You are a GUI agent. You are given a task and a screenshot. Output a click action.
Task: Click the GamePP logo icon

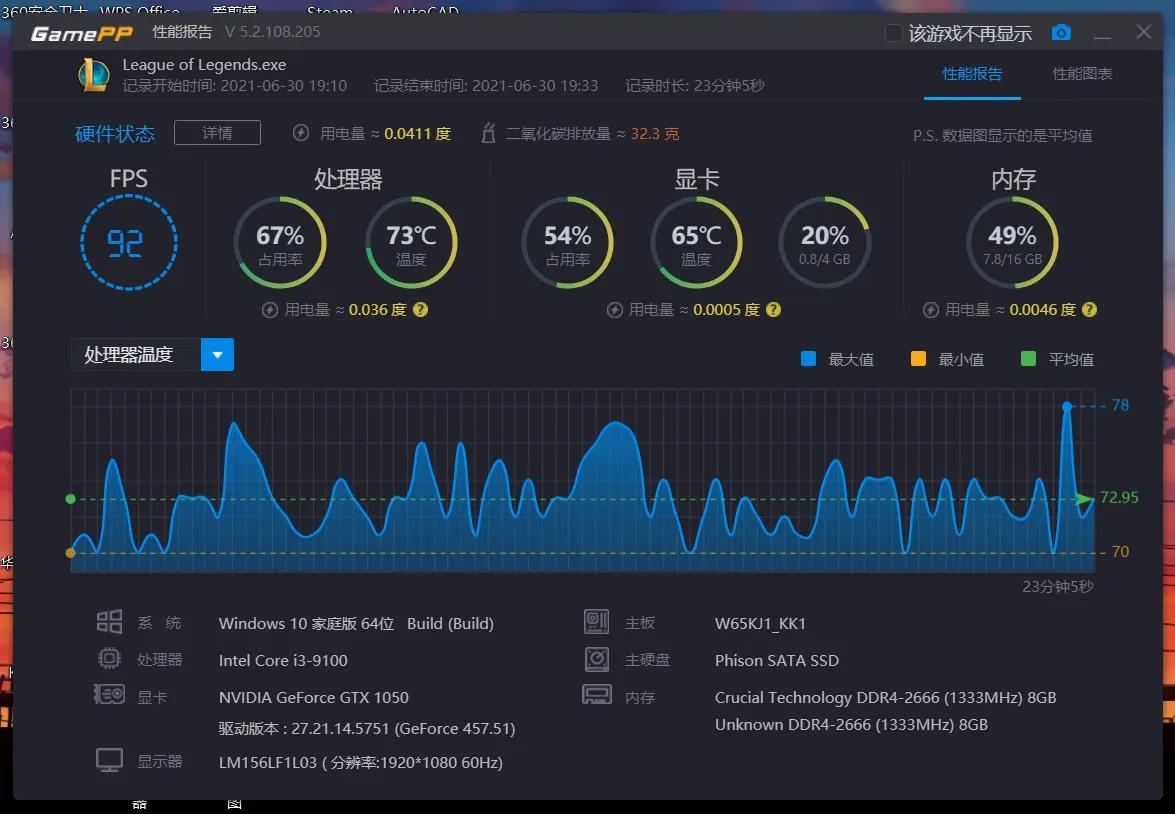pos(83,31)
